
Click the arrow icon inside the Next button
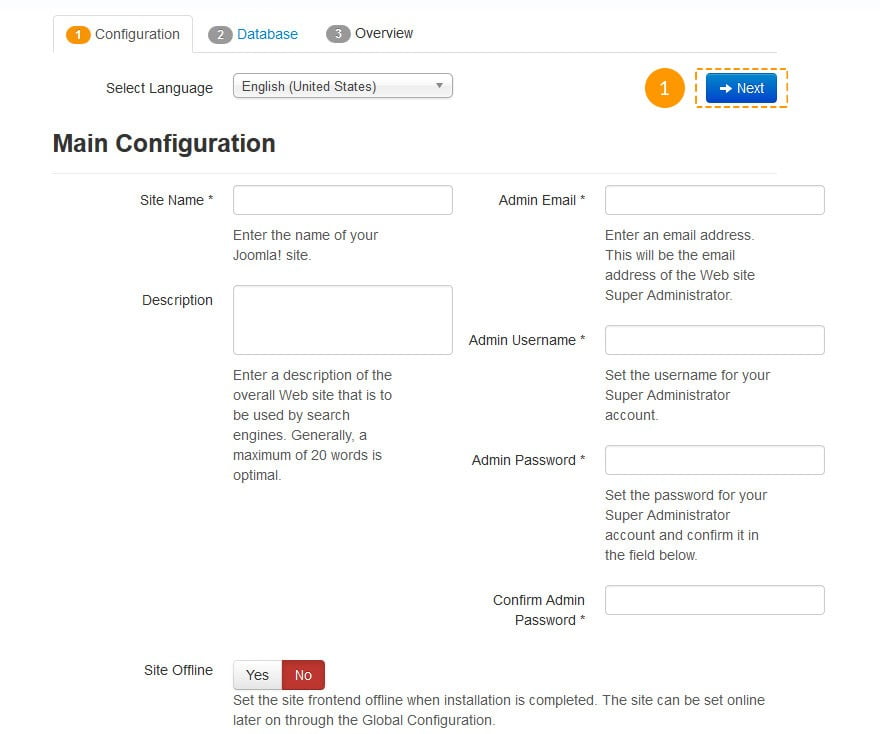(726, 88)
